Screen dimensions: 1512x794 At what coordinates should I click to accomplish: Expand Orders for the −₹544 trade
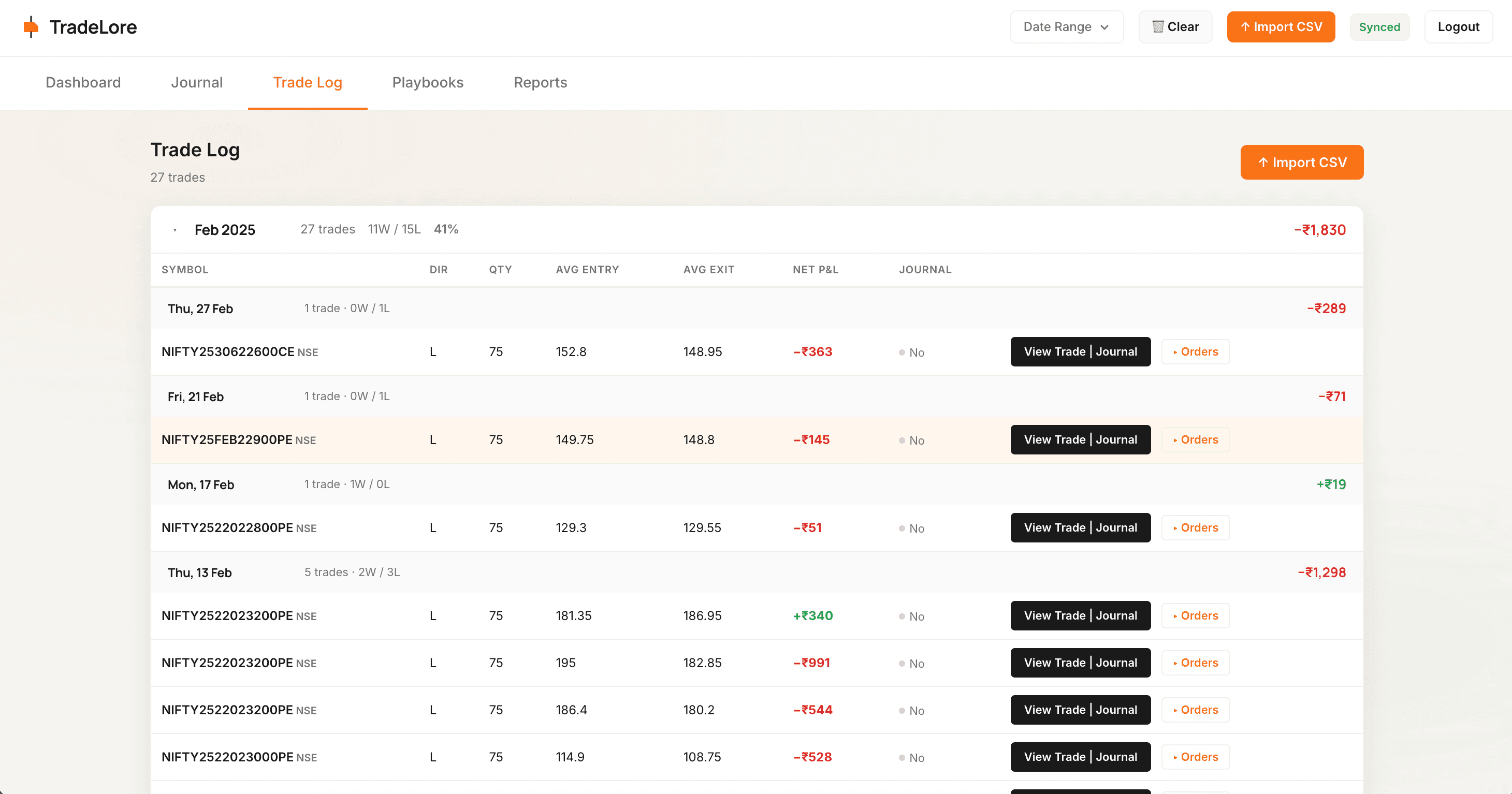[x=1195, y=710]
